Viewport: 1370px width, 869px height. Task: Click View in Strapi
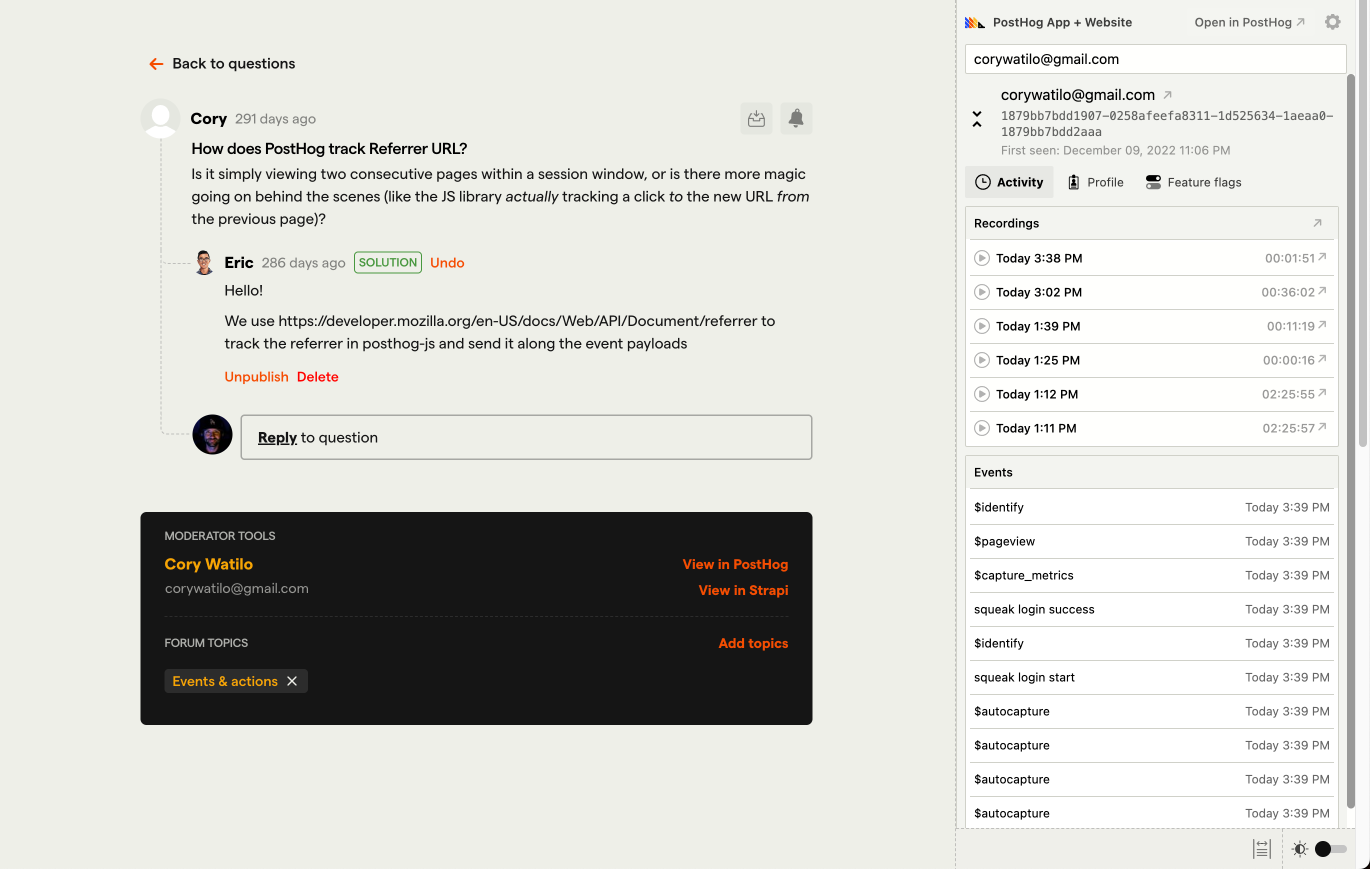tap(743, 590)
